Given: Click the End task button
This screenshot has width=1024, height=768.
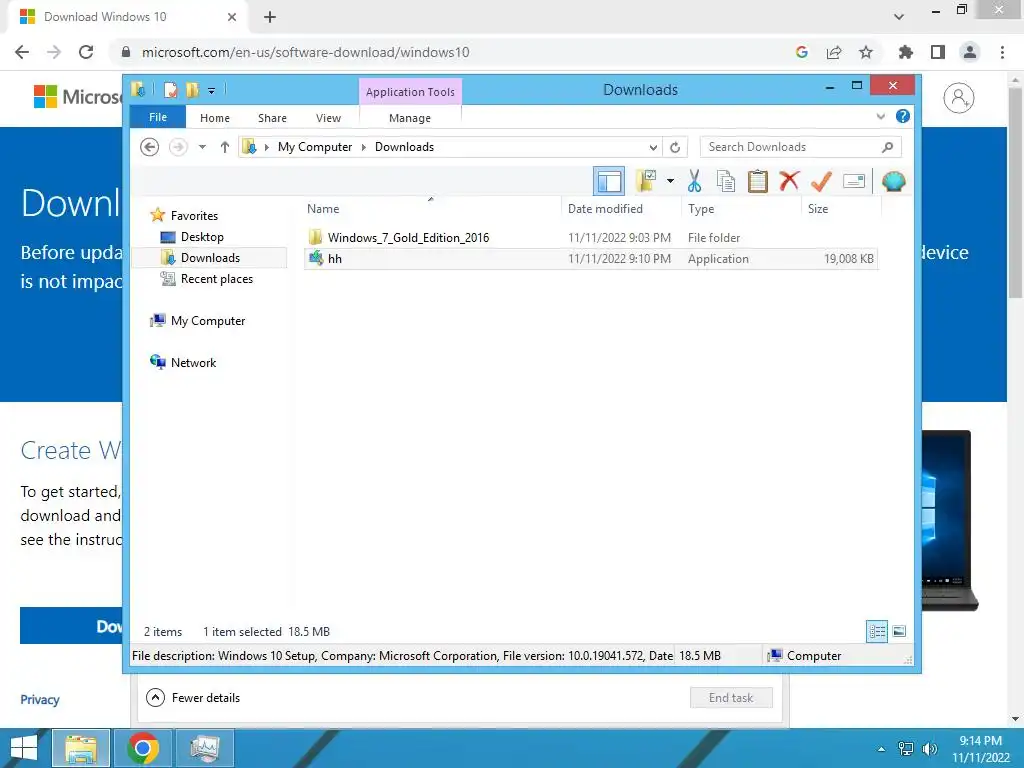Looking at the screenshot, I should 731,697.
